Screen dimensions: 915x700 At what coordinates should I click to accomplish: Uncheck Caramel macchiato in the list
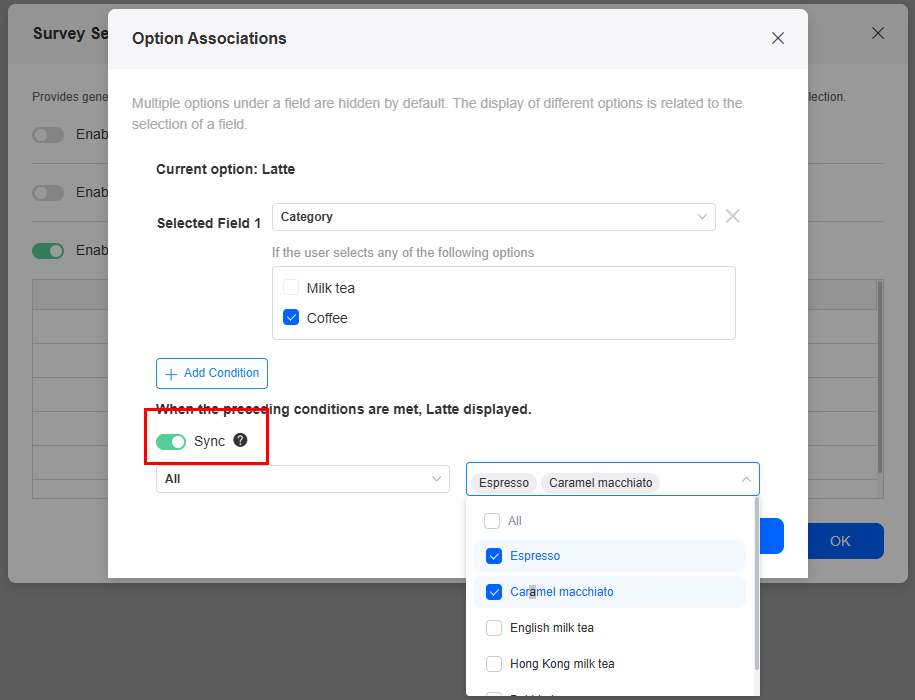(x=494, y=592)
